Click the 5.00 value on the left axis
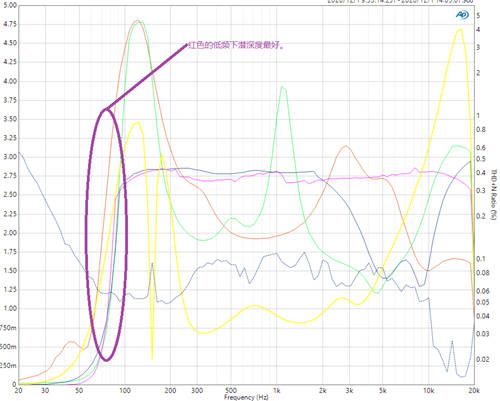 [9, 5]
